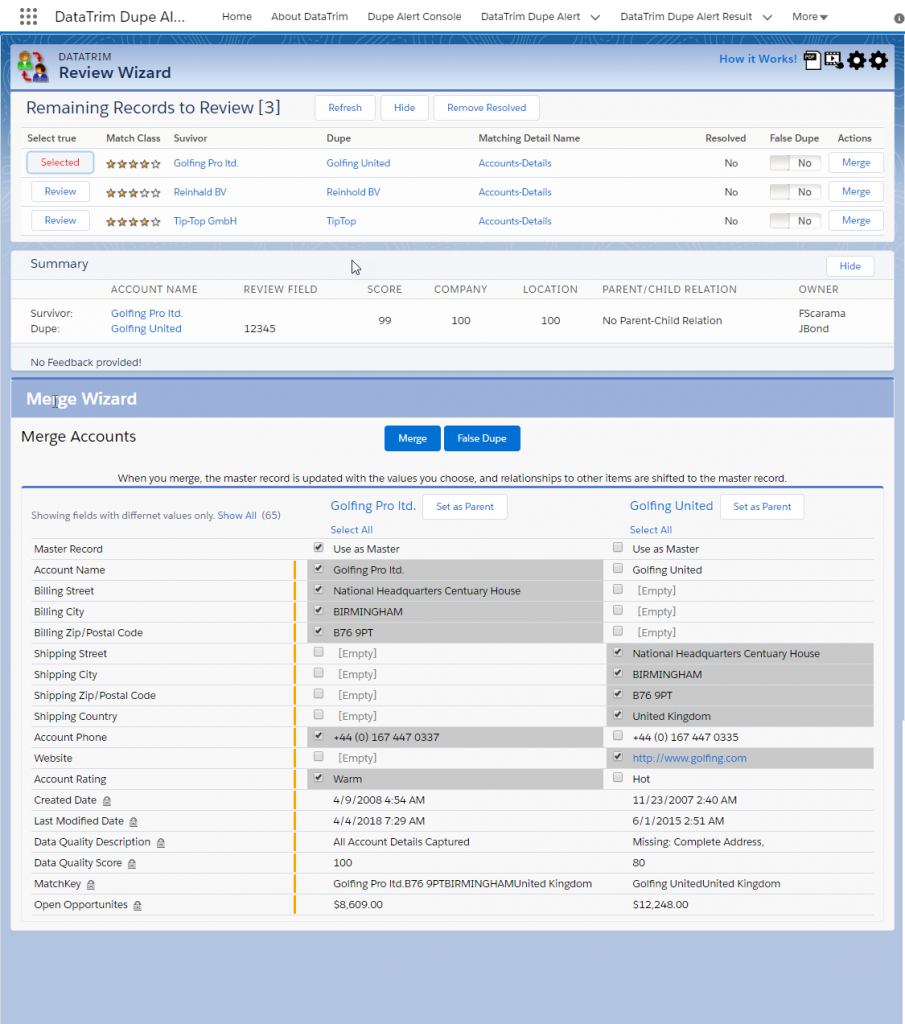Open the http://www.golfing.com website link
This screenshot has width=905, height=1024.
click(689, 758)
